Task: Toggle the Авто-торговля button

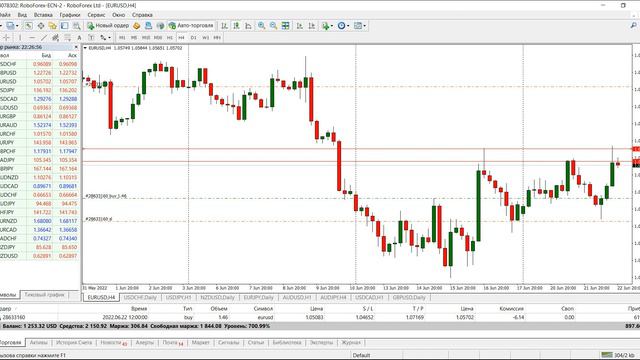Action: (191, 26)
